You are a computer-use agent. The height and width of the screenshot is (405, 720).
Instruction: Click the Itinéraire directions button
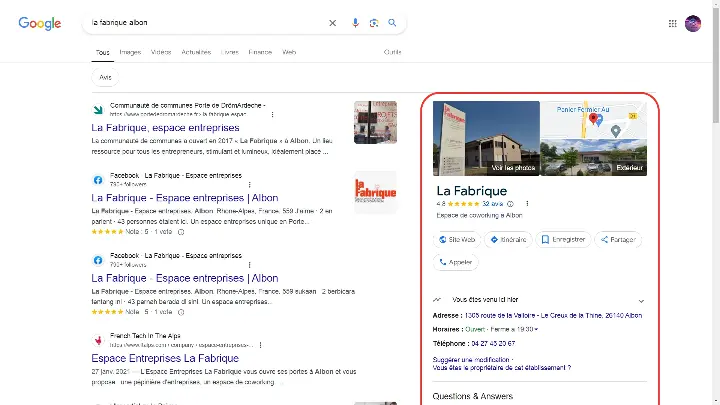pos(508,240)
